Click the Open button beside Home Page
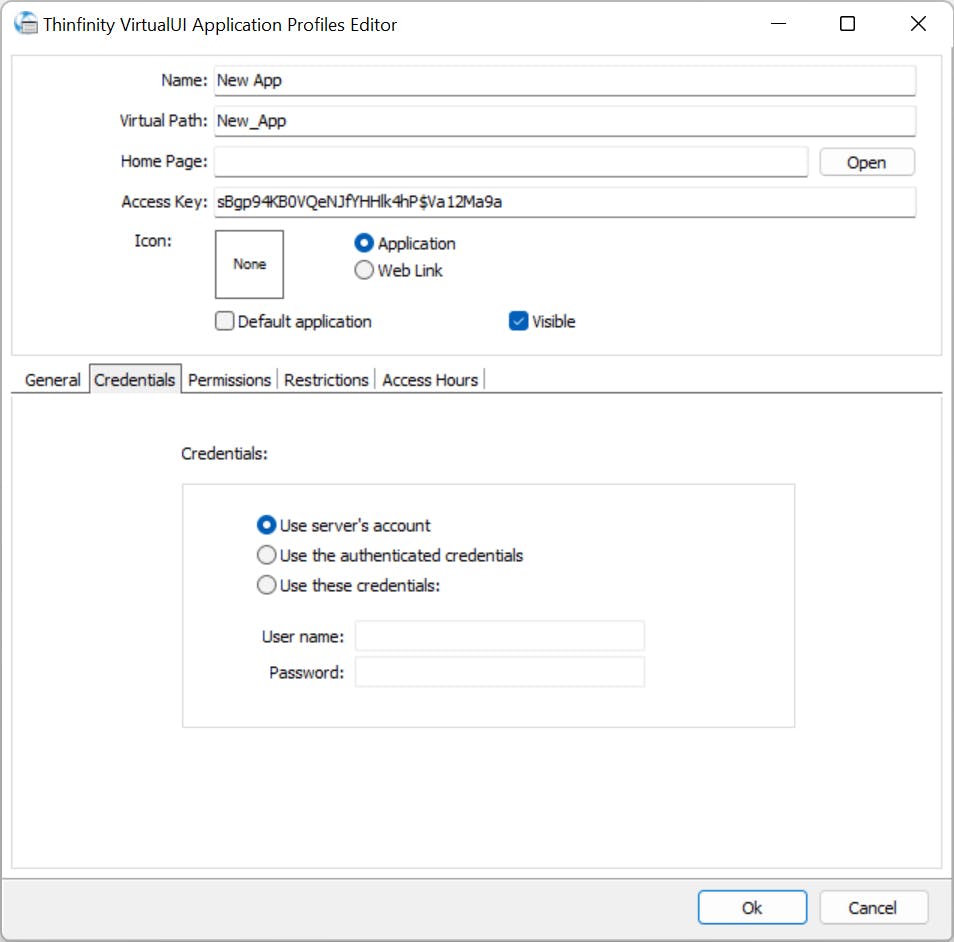This screenshot has width=954, height=942. click(x=866, y=162)
